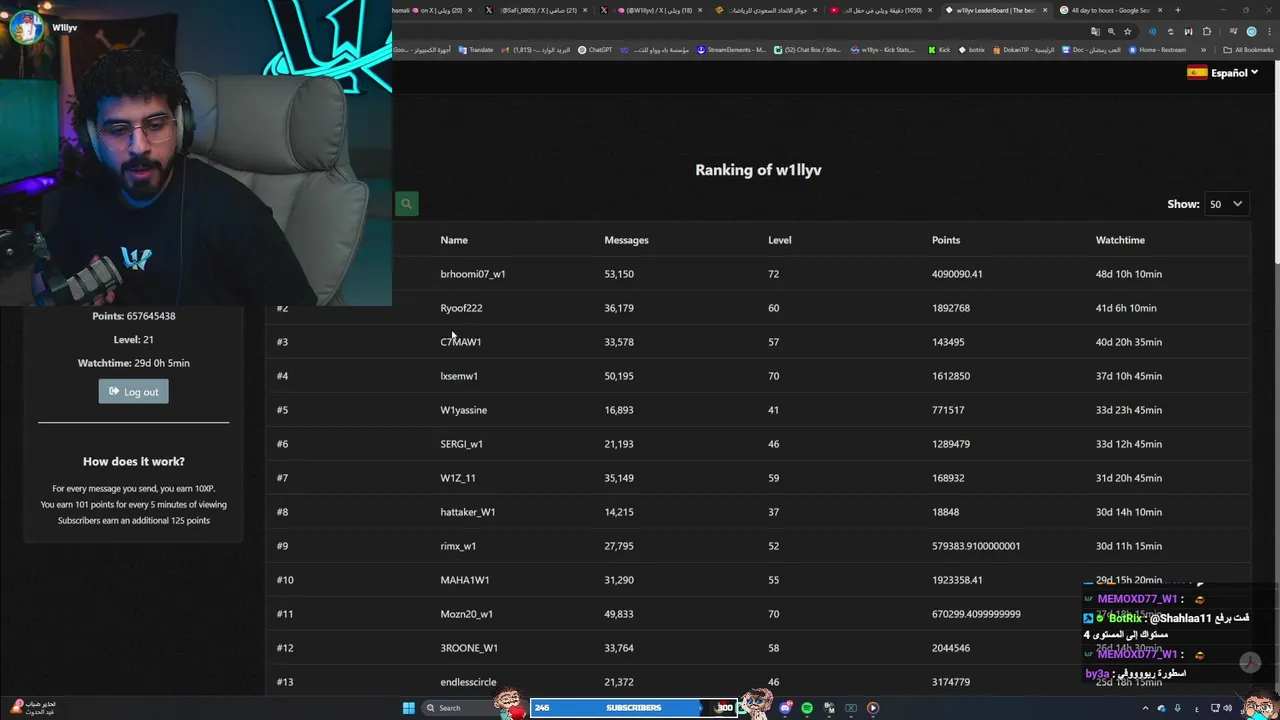Show hidden system tray icons
The image size is (1280, 720).
pos(1146,708)
